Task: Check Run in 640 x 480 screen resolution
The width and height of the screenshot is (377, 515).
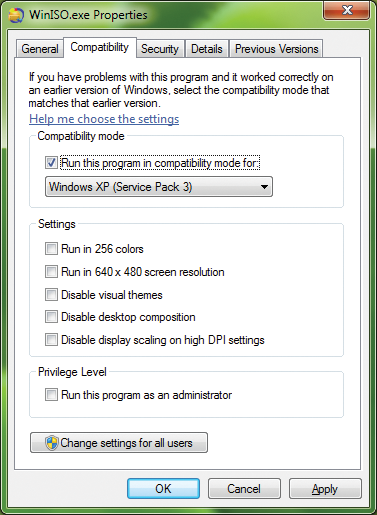Action: (x=51, y=272)
